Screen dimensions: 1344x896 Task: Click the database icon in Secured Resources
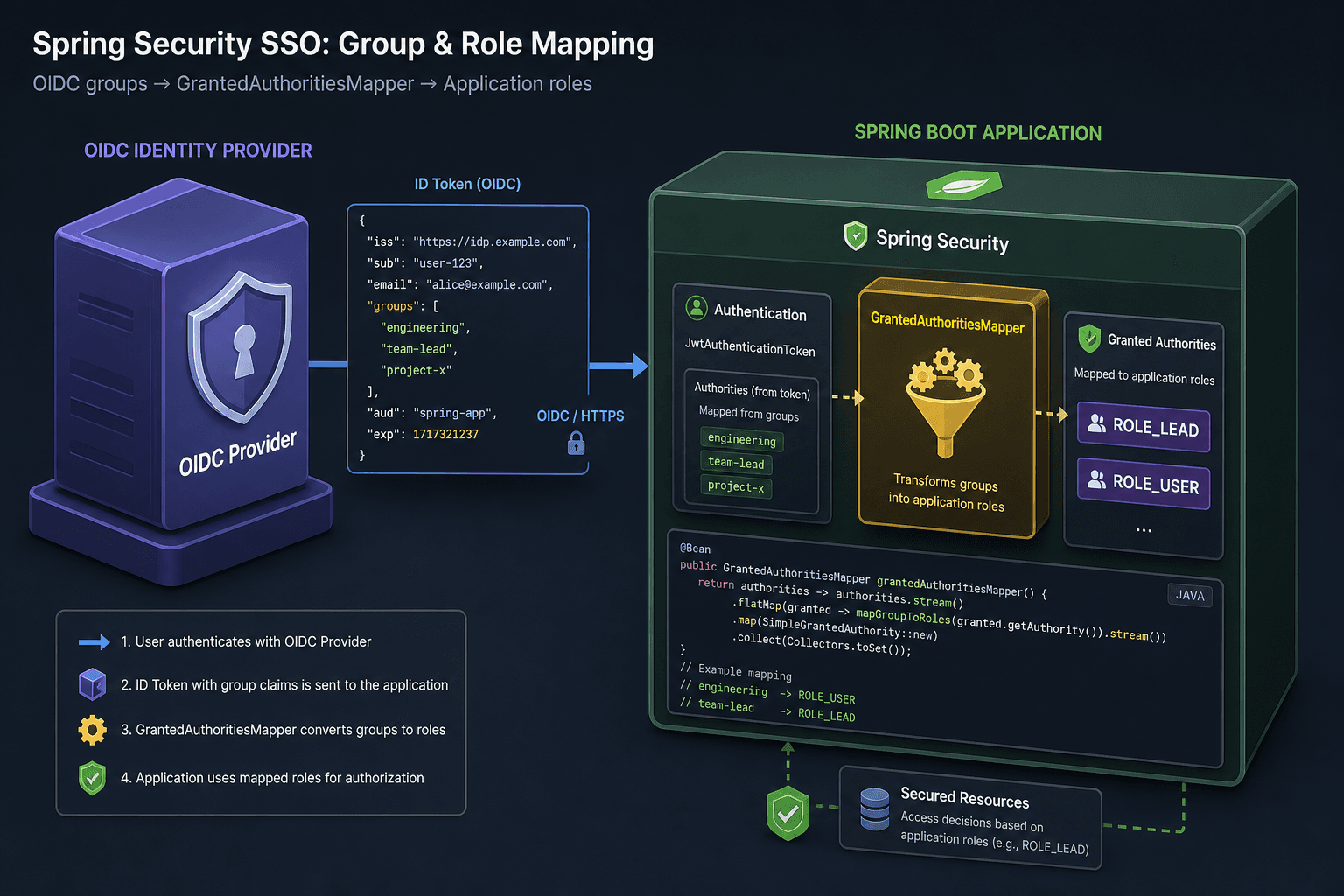[874, 809]
